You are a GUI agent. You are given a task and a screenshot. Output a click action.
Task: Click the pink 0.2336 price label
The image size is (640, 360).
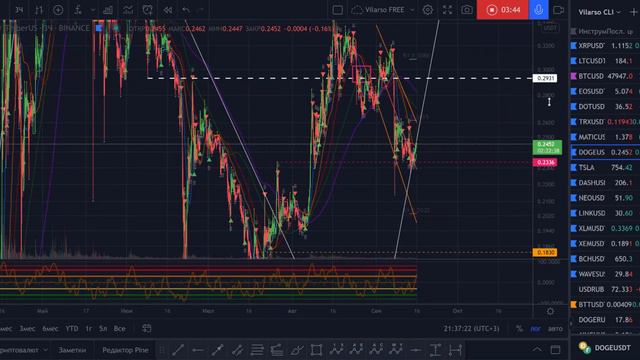coord(545,162)
